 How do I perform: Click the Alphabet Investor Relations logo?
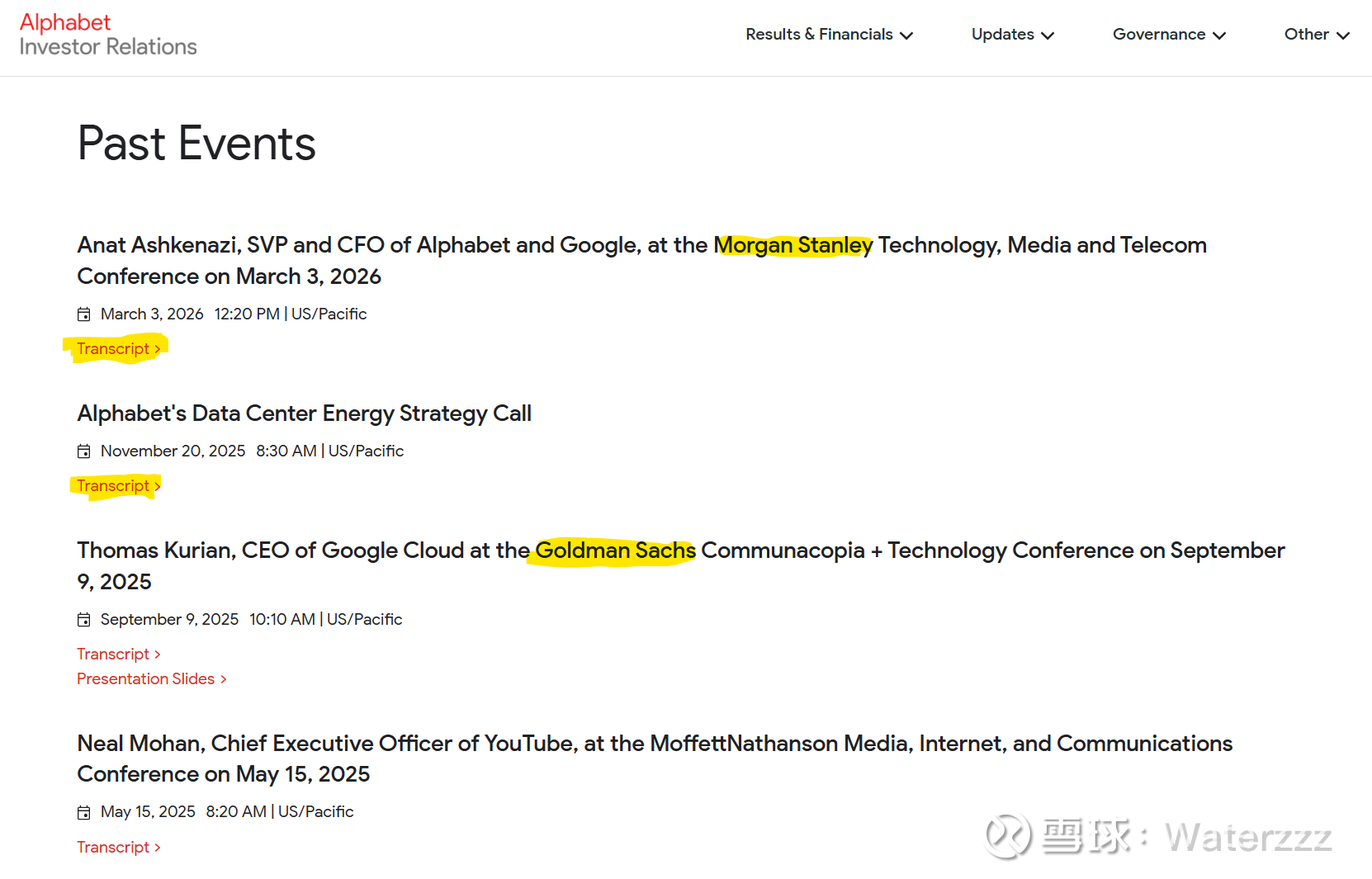(107, 35)
